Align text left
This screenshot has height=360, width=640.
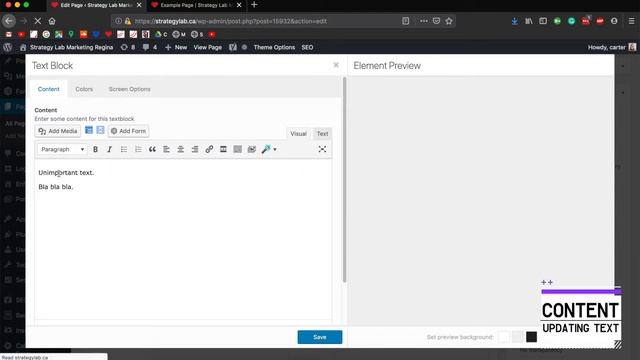coord(166,149)
